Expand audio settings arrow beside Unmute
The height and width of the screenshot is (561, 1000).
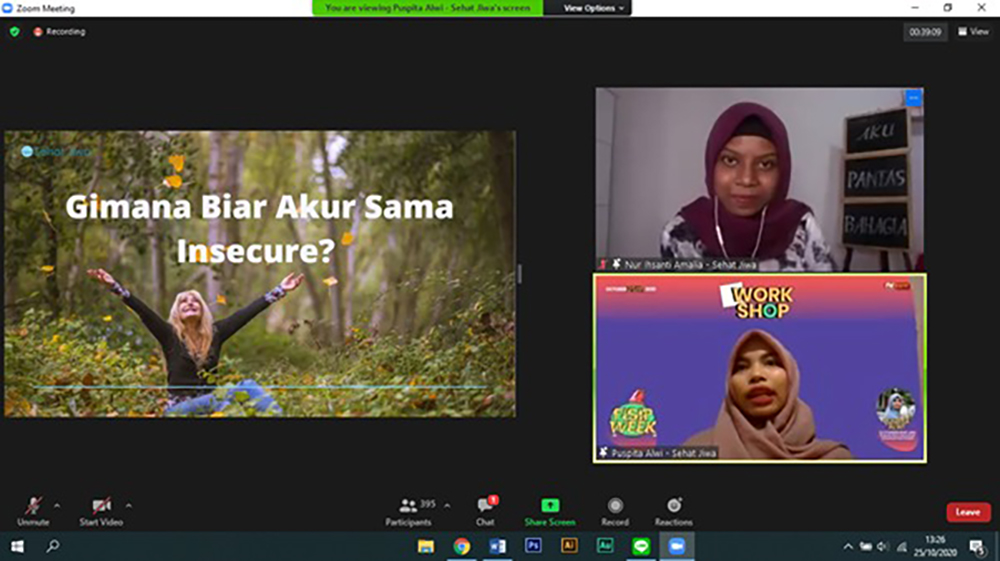point(57,504)
